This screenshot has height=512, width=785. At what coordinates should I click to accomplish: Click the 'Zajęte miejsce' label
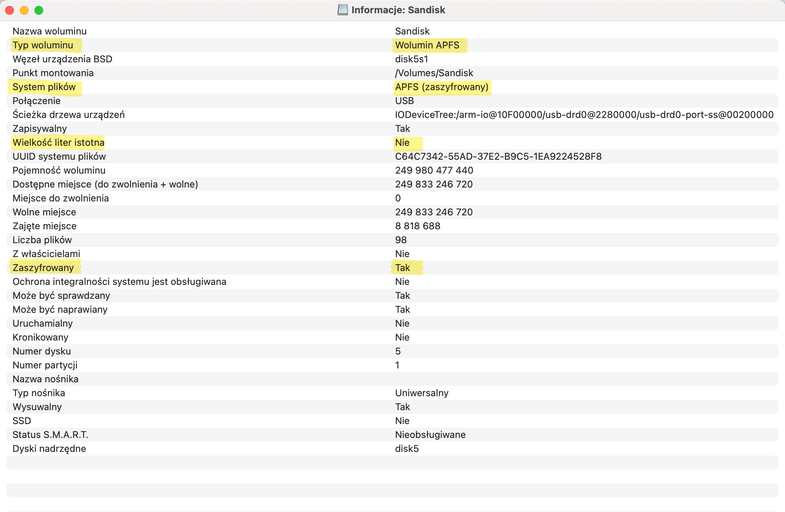45,226
